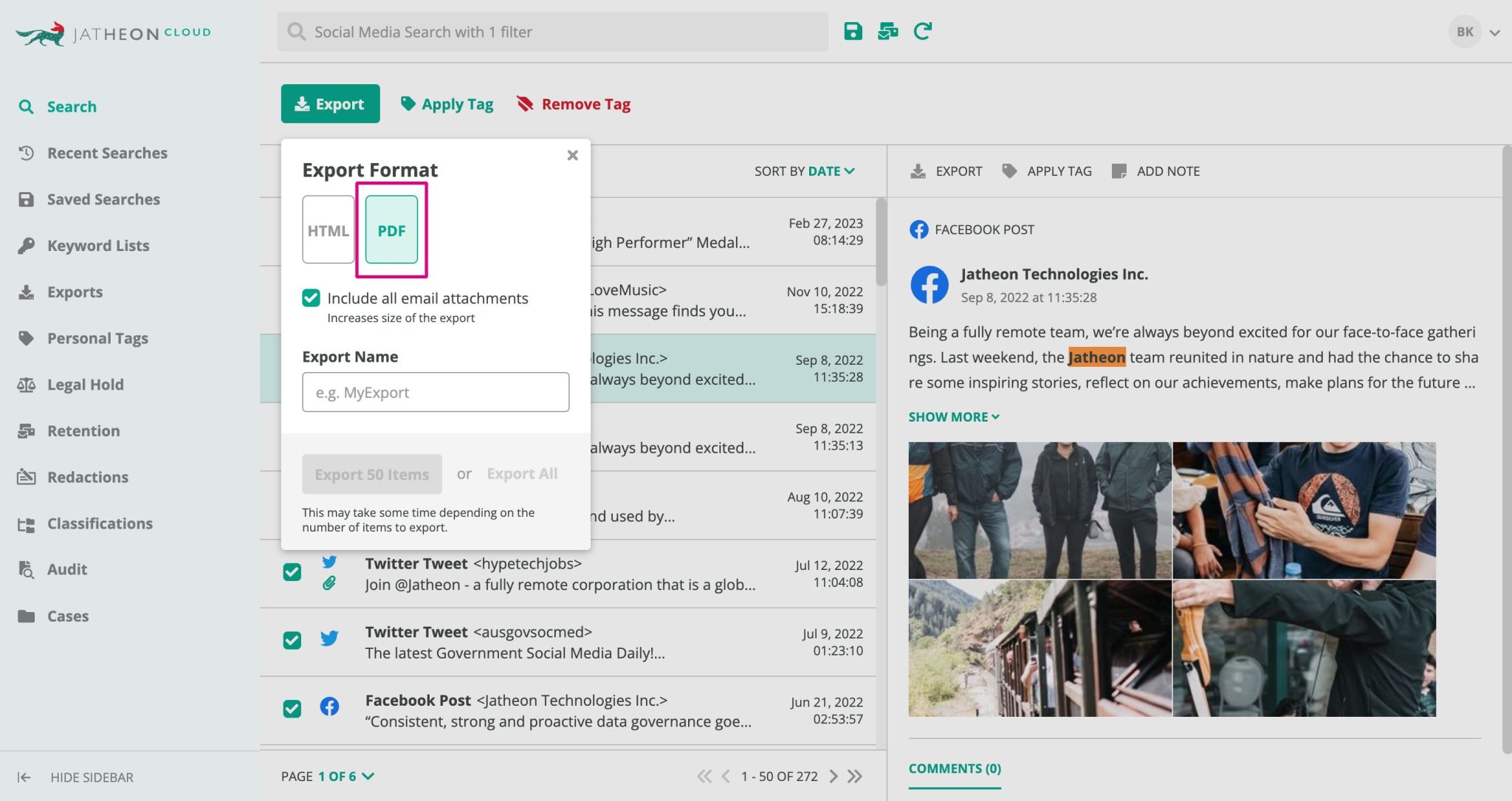Click EXPORT in the preview pane
Image resolution: width=1512 pixels, height=801 pixels.
[x=946, y=171]
